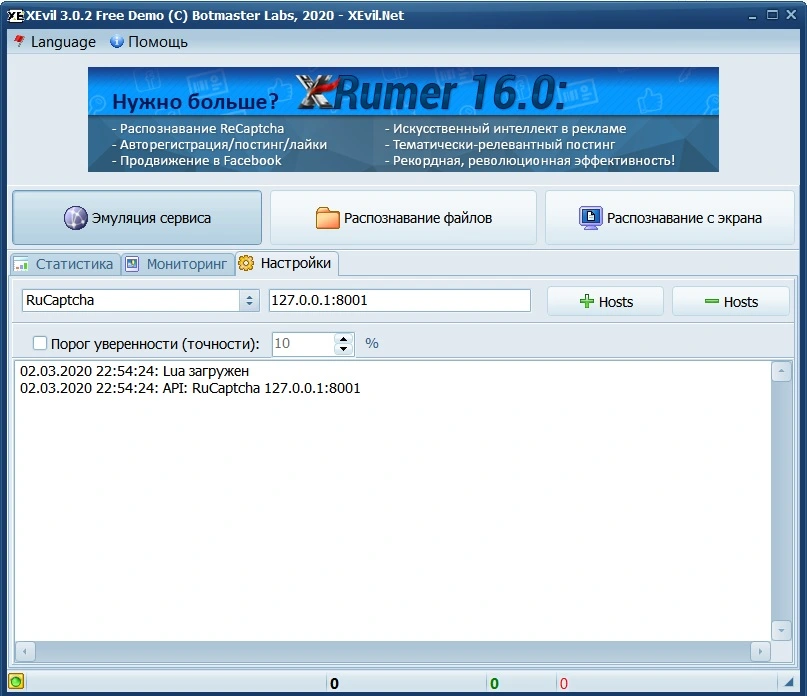
Task: Minimize the XEvil window
Action: click(752, 15)
